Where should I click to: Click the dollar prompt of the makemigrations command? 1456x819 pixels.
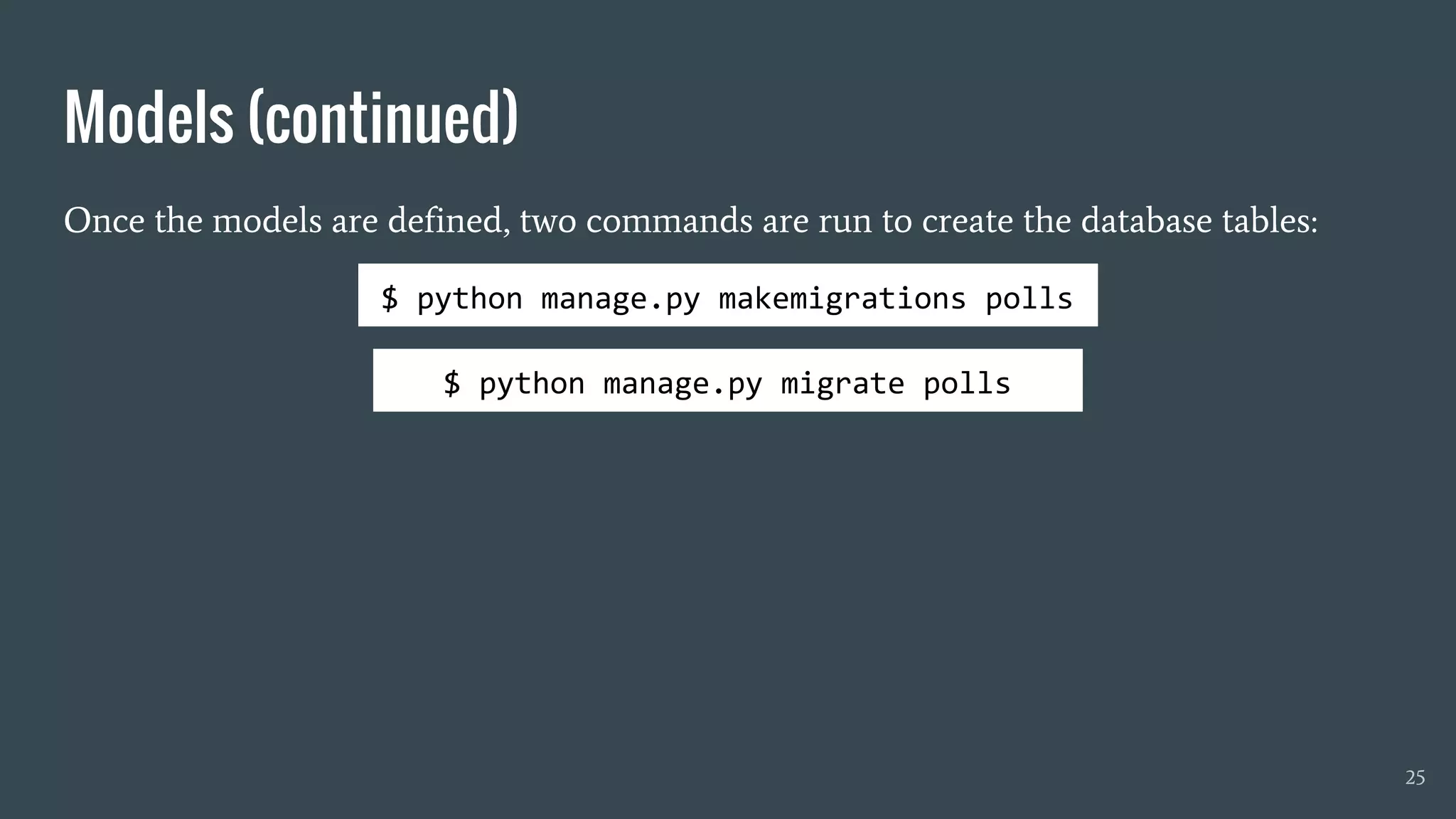390,299
